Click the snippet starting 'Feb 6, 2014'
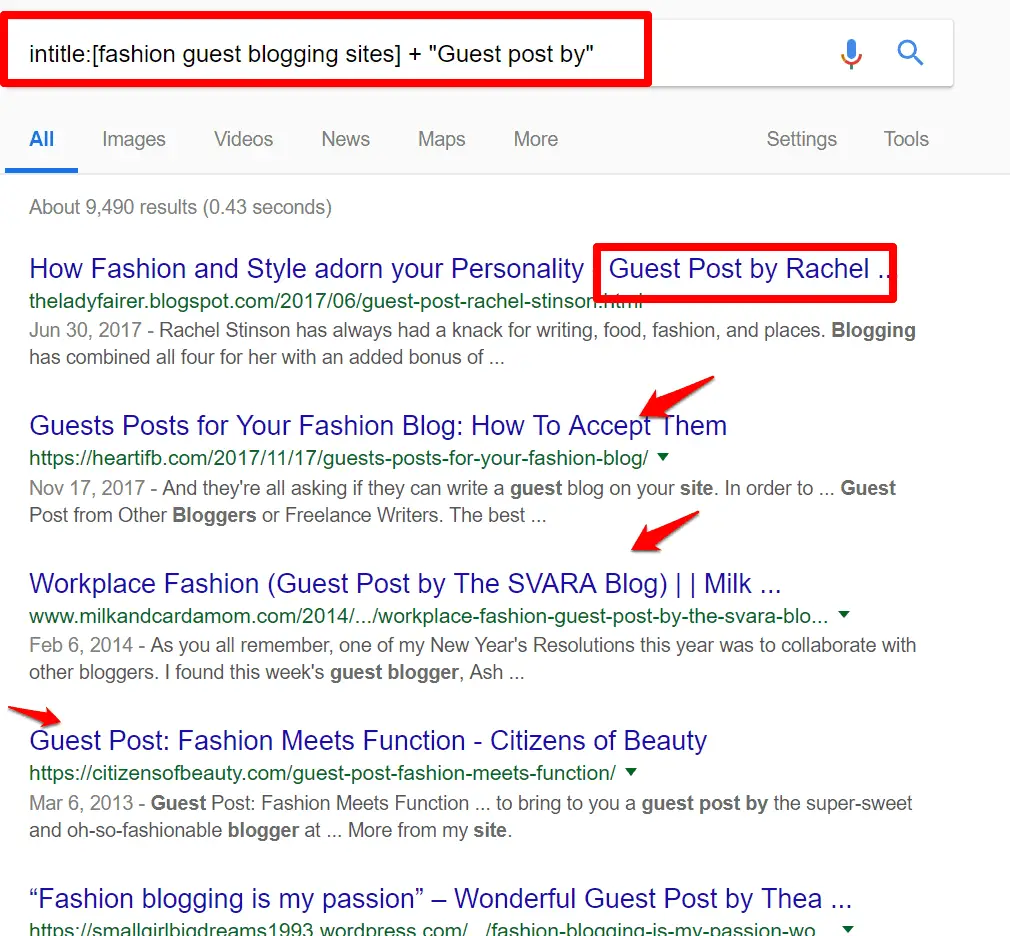 (x=472, y=659)
